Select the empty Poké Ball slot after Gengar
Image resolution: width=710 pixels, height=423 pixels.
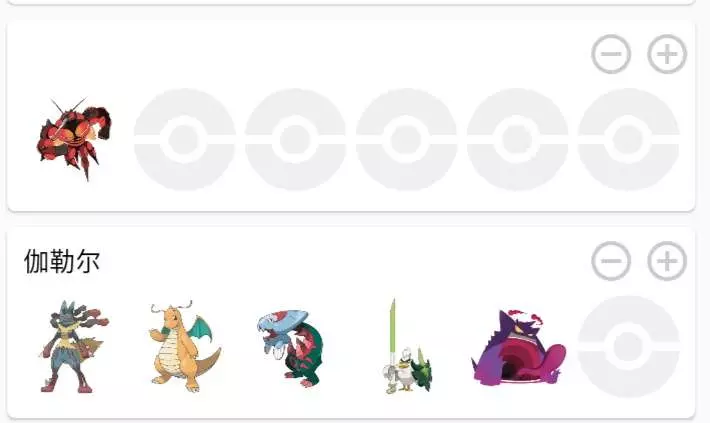tap(628, 346)
